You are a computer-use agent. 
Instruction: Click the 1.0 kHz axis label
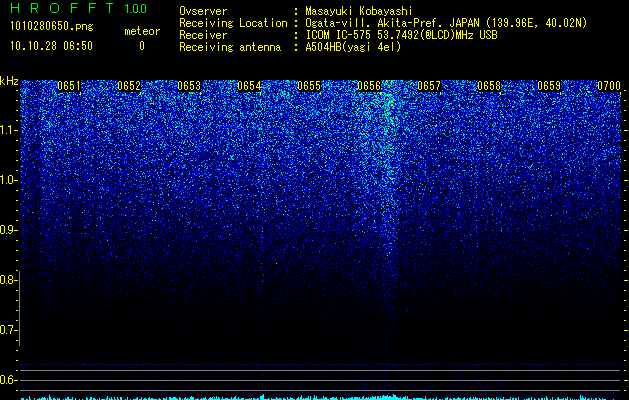pyautogui.click(x=7, y=180)
